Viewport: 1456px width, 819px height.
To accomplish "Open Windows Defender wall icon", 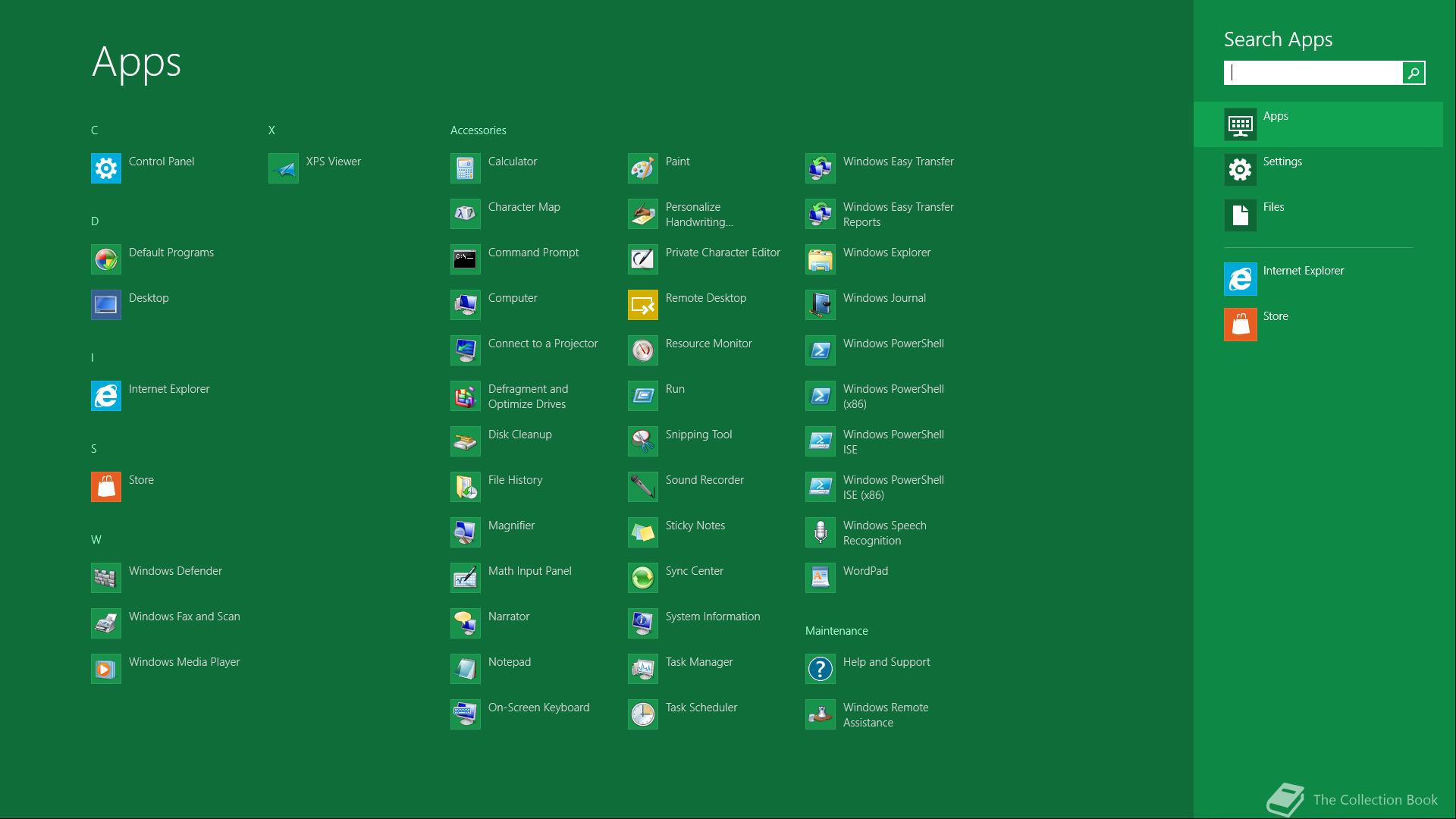I will pyautogui.click(x=106, y=578).
